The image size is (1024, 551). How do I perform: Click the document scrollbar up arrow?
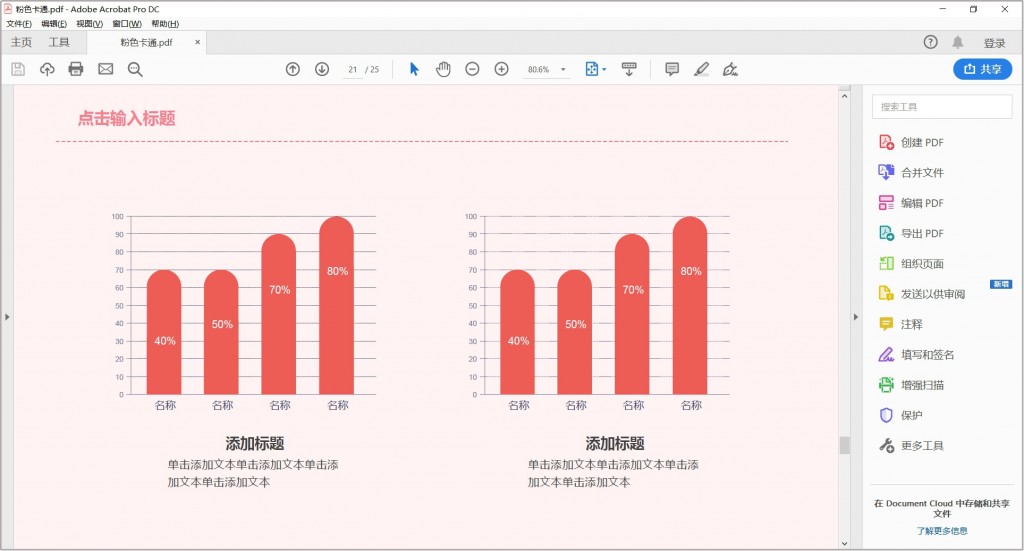[x=844, y=95]
